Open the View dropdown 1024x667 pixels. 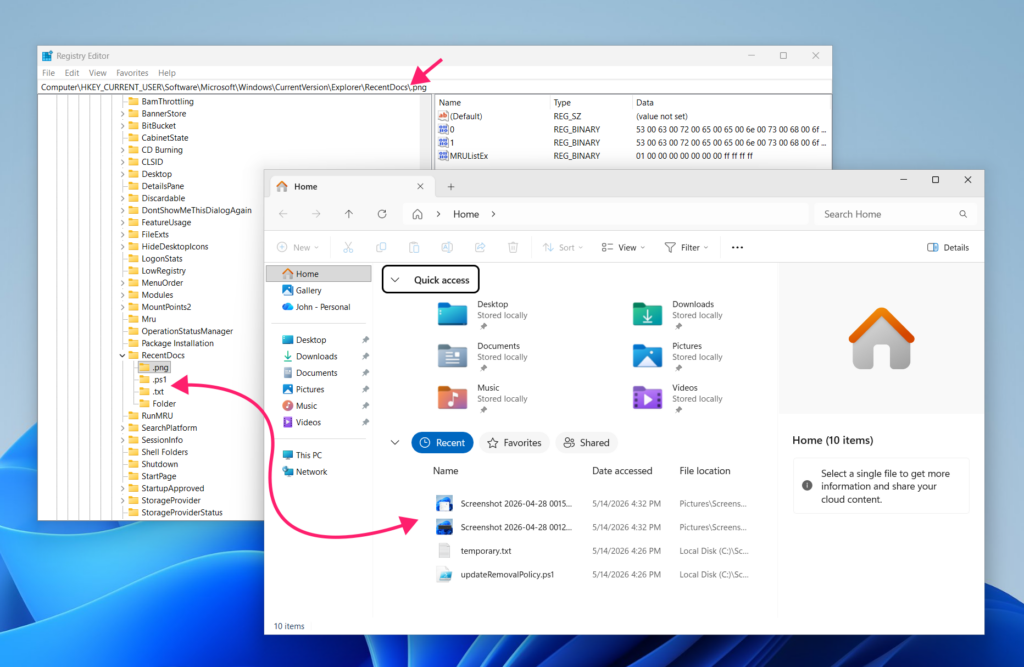click(x=624, y=248)
